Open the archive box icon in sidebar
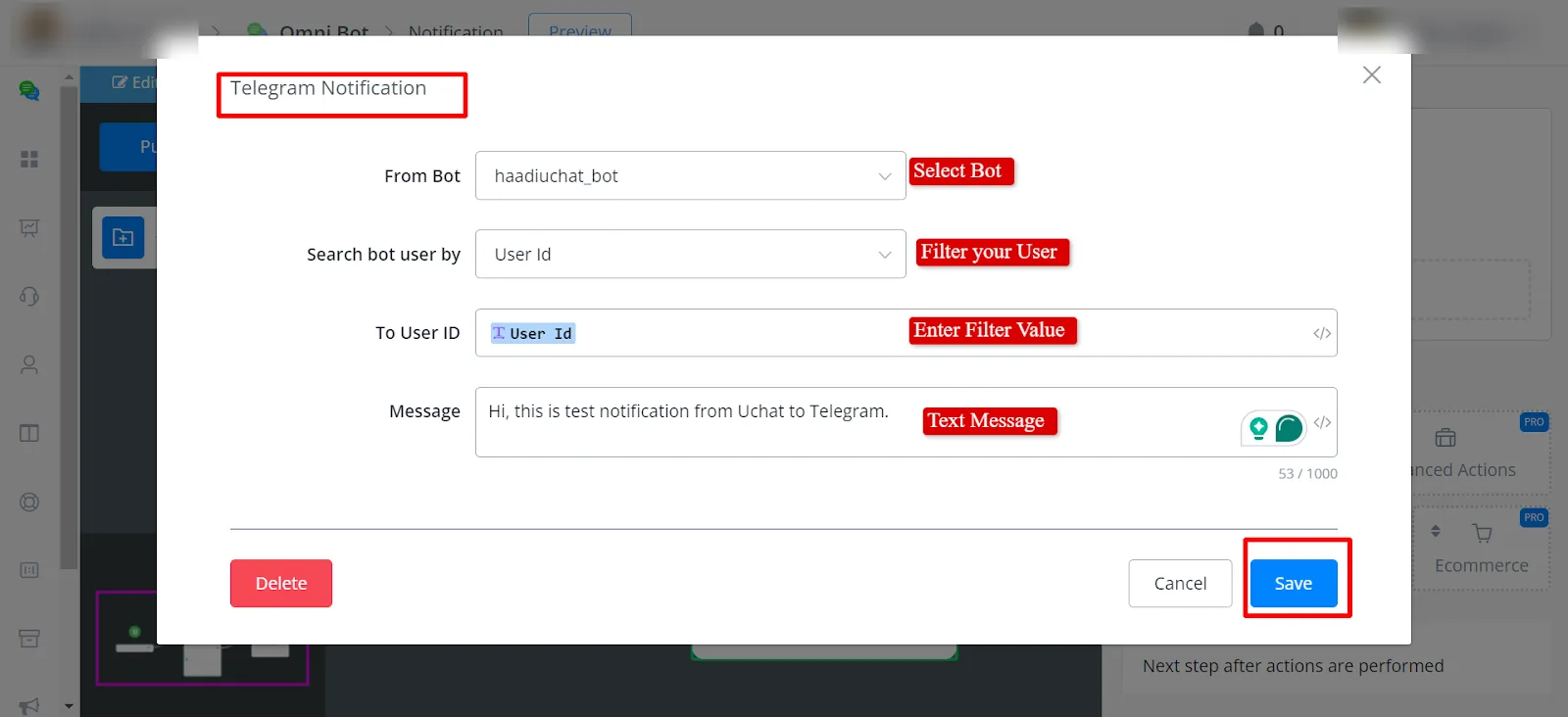Image resolution: width=1568 pixels, height=717 pixels. (29, 639)
